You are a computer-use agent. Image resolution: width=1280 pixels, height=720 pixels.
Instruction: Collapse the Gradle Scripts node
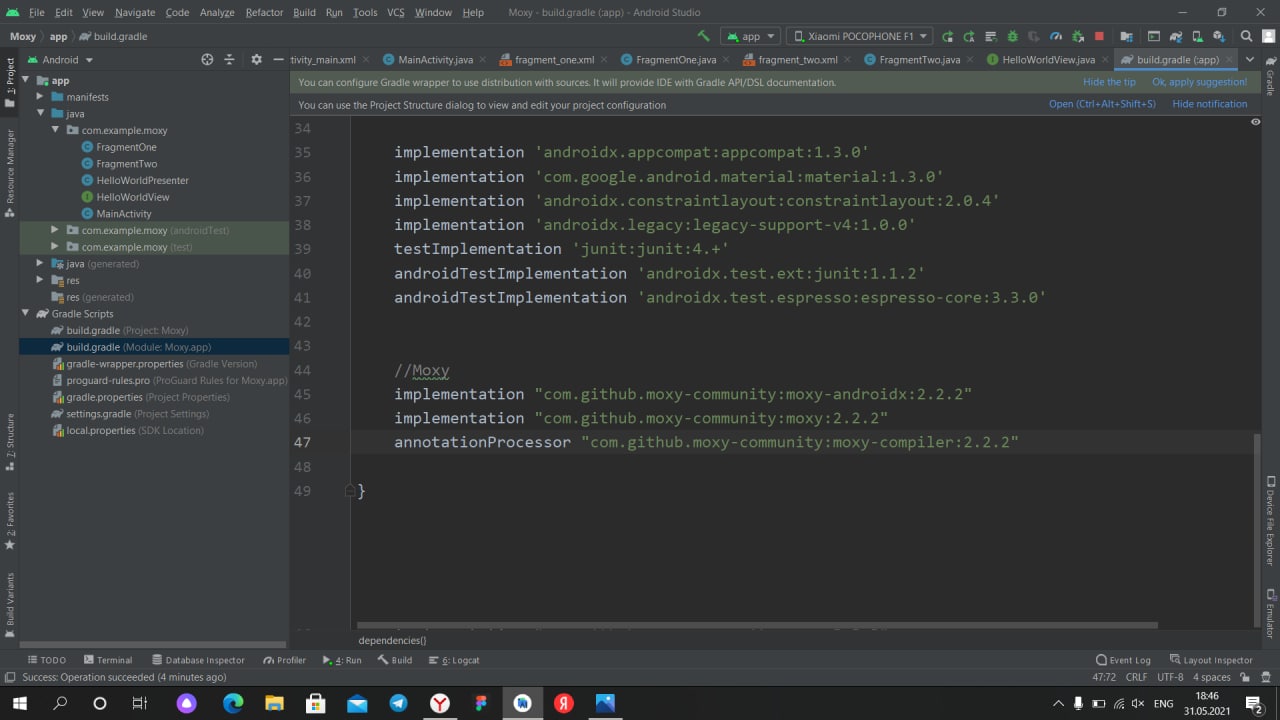click(26, 314)
